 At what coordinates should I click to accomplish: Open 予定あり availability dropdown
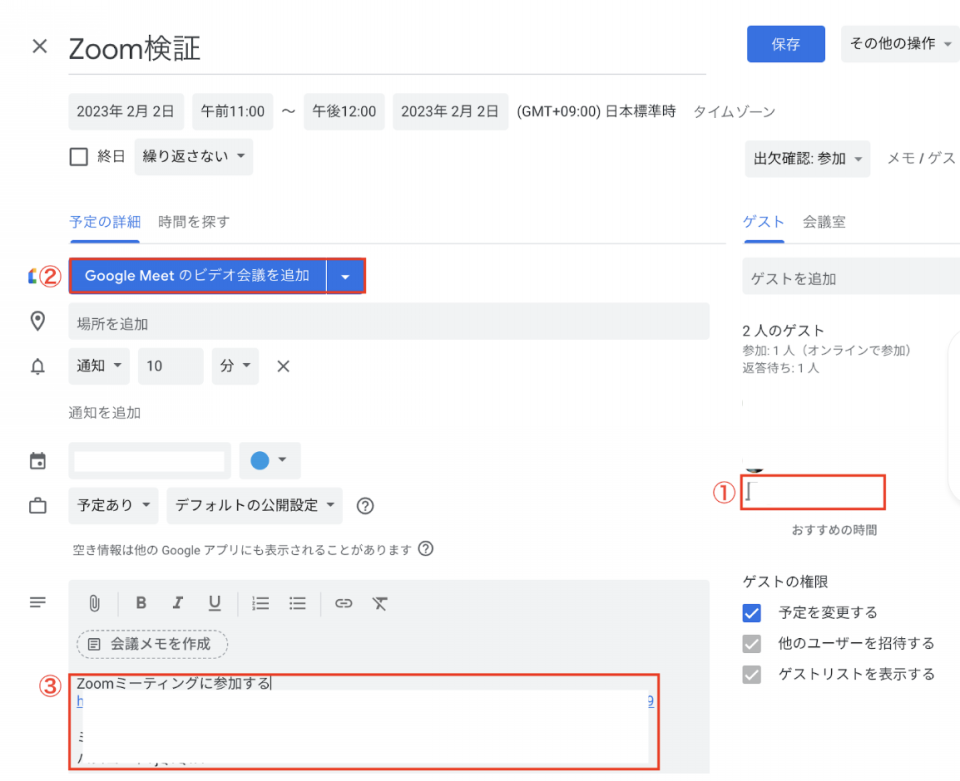click(x=113, y=506)
